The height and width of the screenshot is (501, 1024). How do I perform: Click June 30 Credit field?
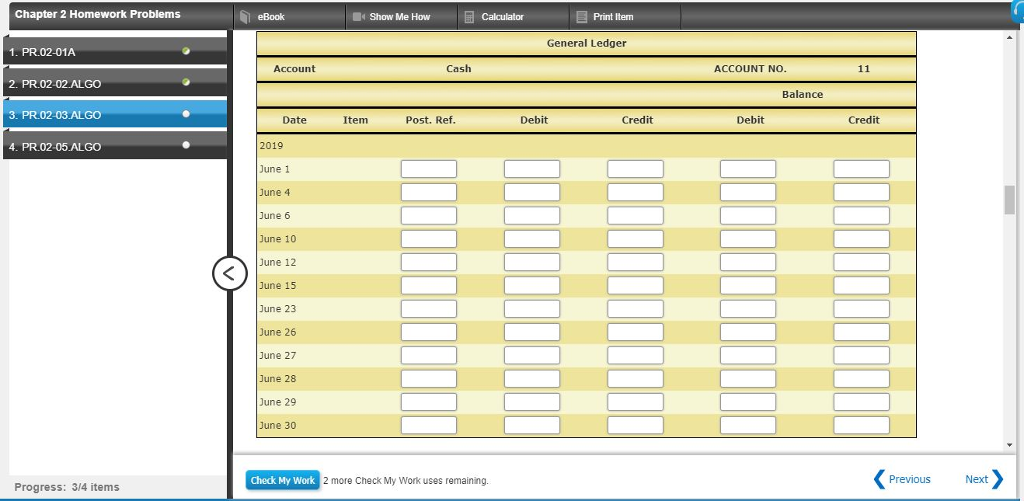(x=635, y=425)
